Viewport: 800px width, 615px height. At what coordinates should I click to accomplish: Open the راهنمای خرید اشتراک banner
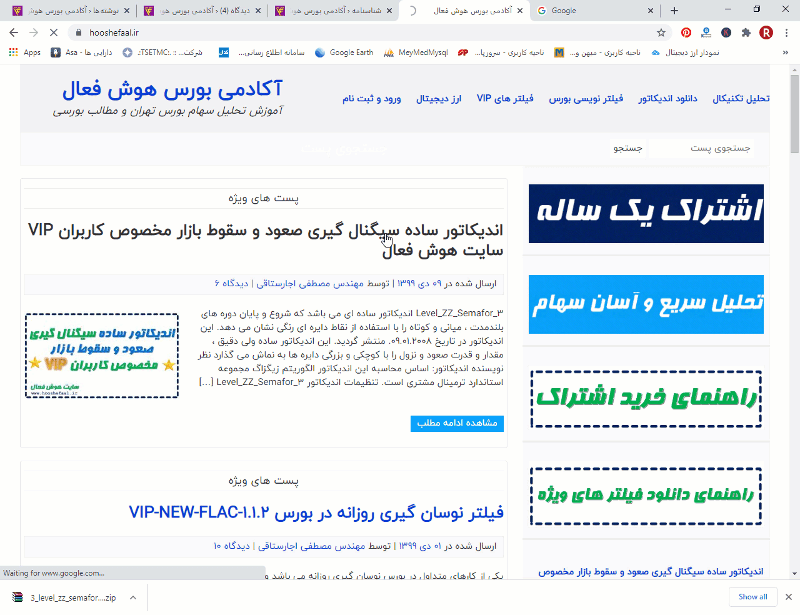(646, 399)
